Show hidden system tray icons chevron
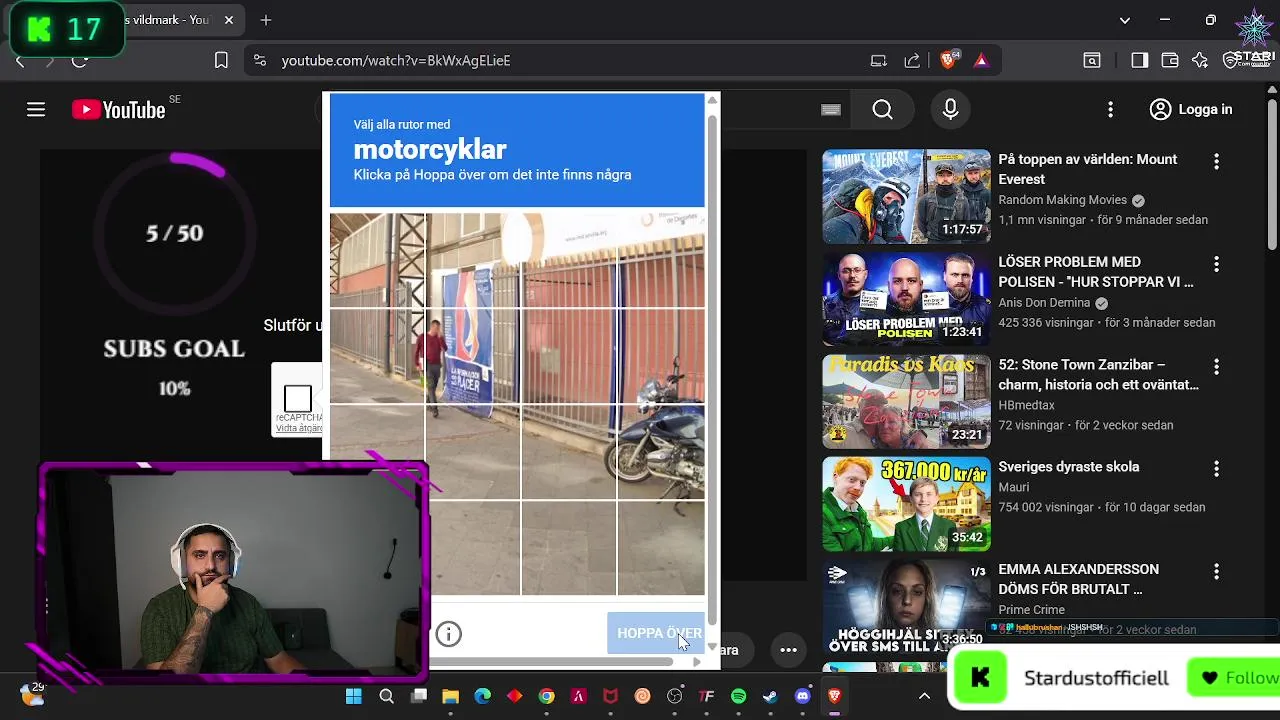 (925, 696)
